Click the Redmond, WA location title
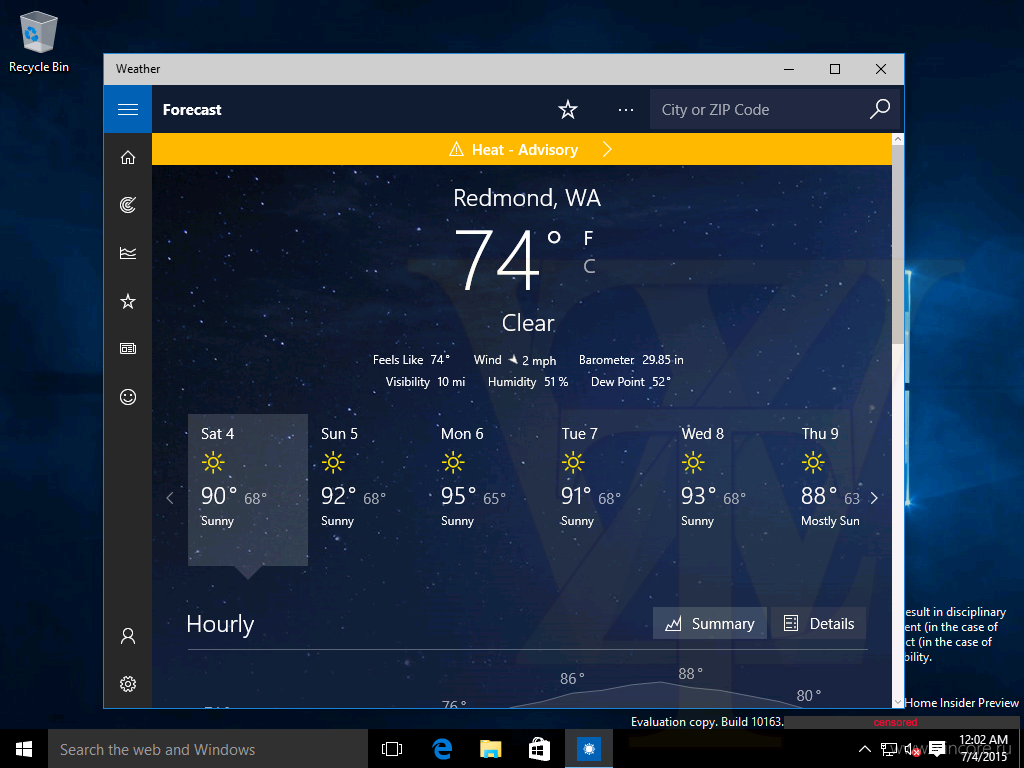Image resolution: width=1024 pixels, height=768 pixels. click(x=527, y=198)
